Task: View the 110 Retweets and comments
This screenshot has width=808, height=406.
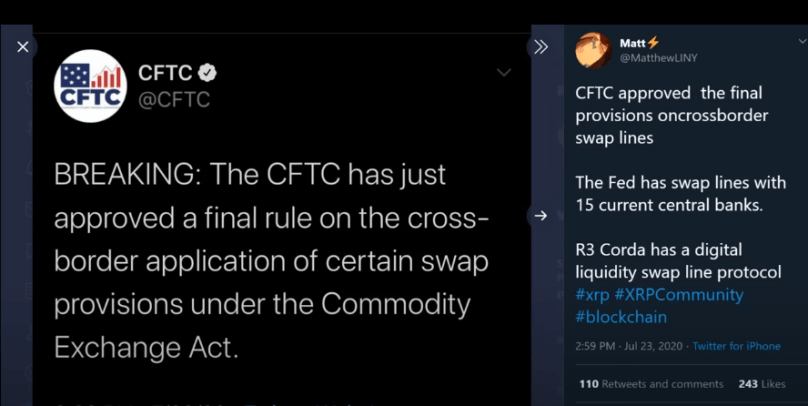Action: (x=650, y=384)
